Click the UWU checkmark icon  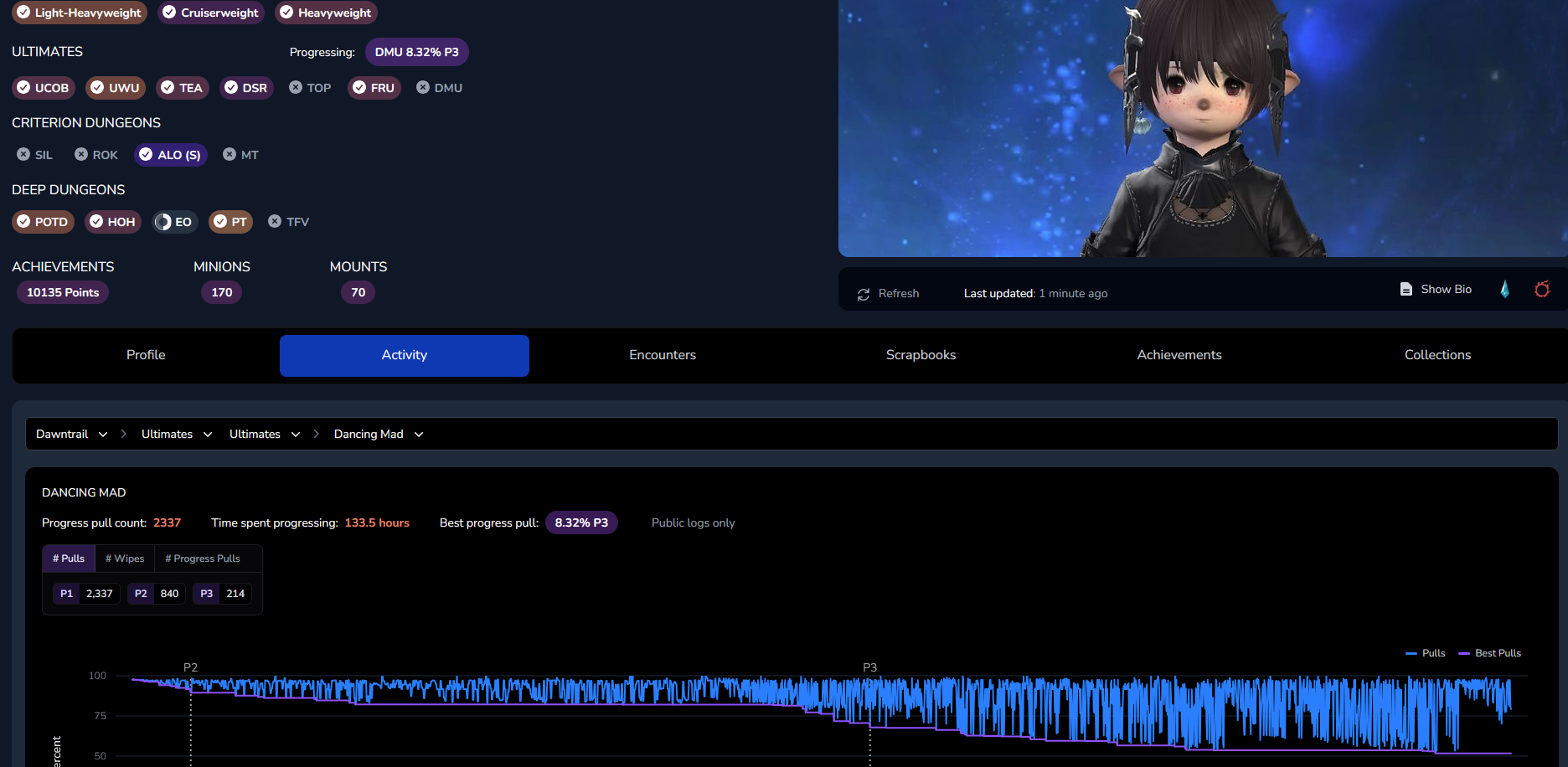[x=97, y=88]
